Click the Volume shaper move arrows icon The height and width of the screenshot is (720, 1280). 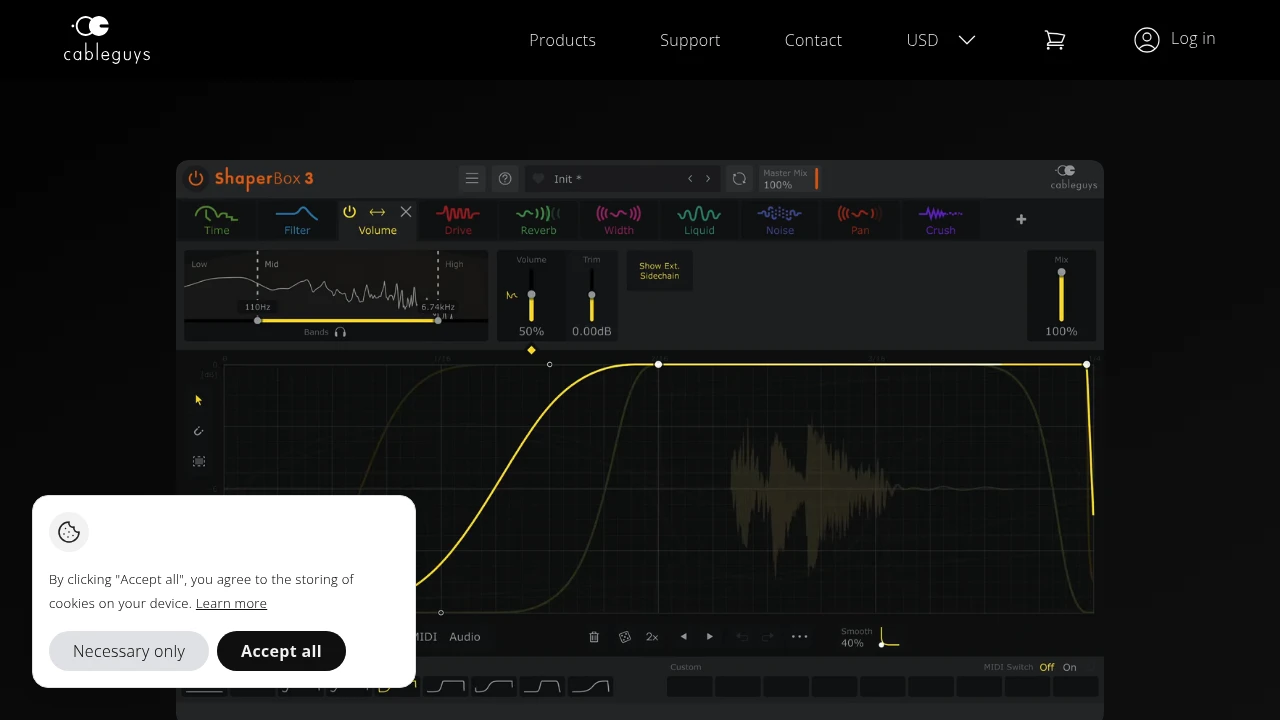tap(377, 212)
